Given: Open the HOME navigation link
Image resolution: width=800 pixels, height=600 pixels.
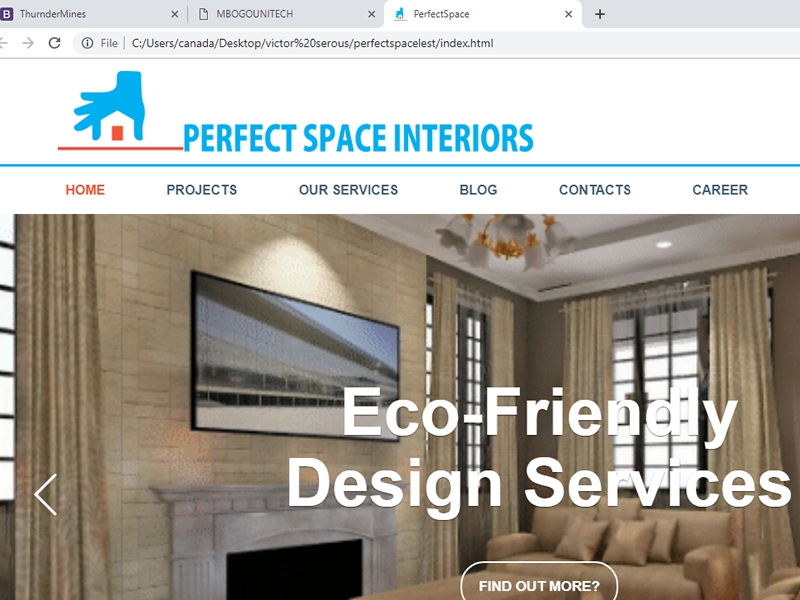Looking at the screenshot, I should [x=85, y=190].
